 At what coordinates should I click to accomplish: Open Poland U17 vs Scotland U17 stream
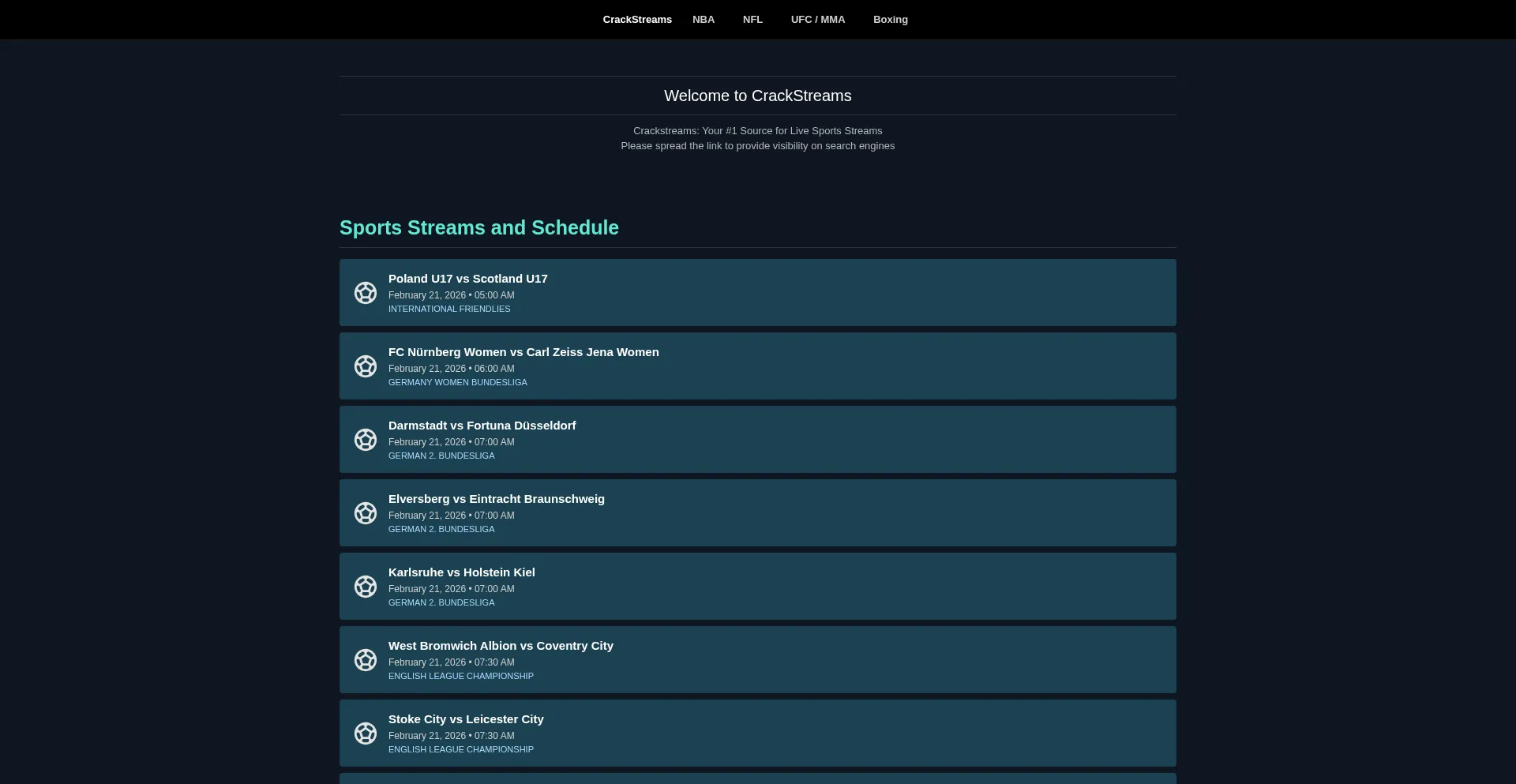(758, 293)
